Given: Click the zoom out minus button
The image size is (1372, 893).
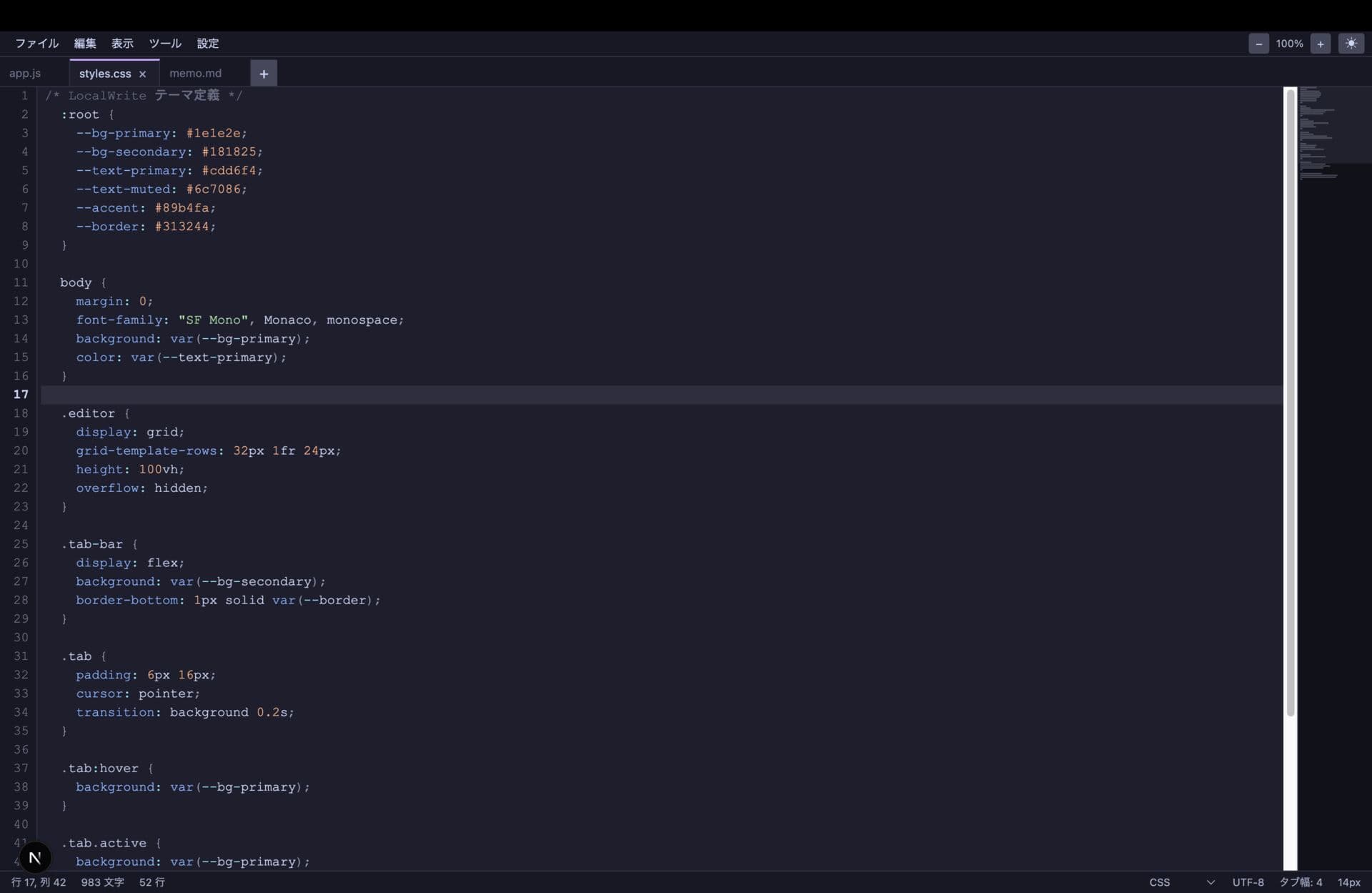Looking at the screenshot, I should [x=1258, y=44].
